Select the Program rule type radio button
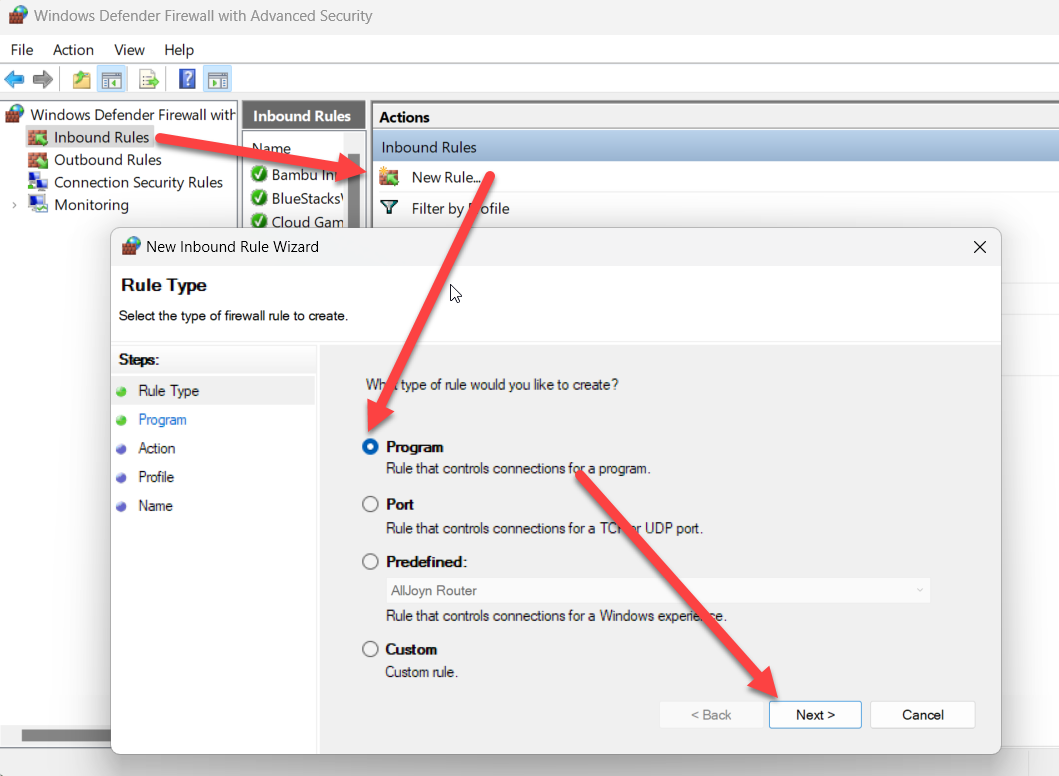The width and height of the screenshot is (1059, 776). coord(370,447)
